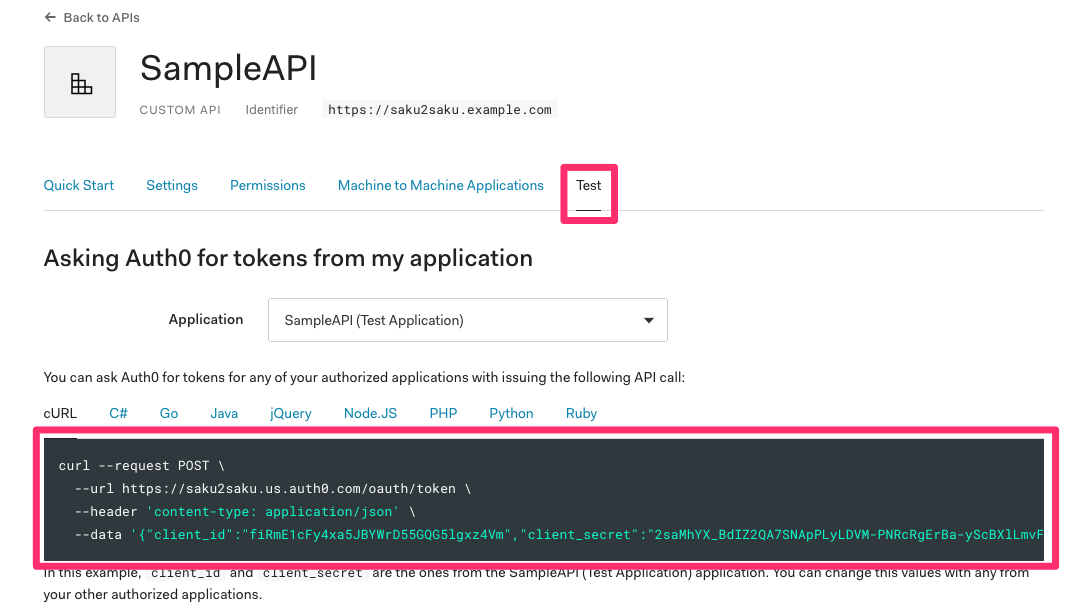Open Machine to Machine Applications tab
The width and height of the screenshot is (1073, 614).
click(x=441, y=186)
